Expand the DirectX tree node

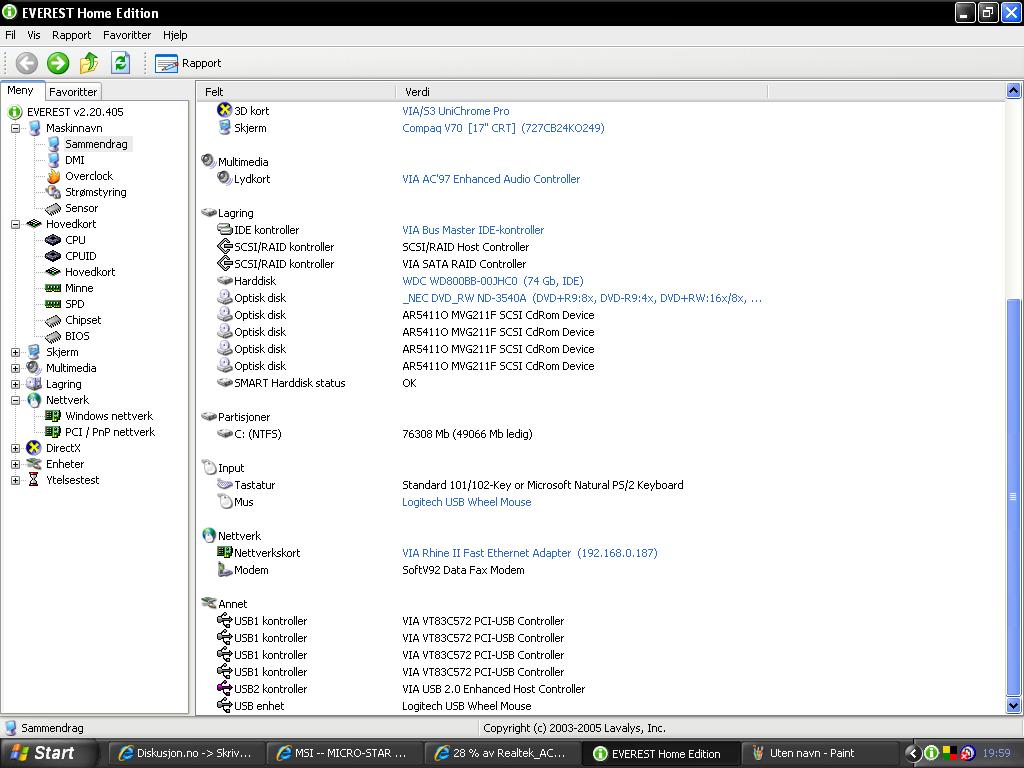[x=15, y=449]
